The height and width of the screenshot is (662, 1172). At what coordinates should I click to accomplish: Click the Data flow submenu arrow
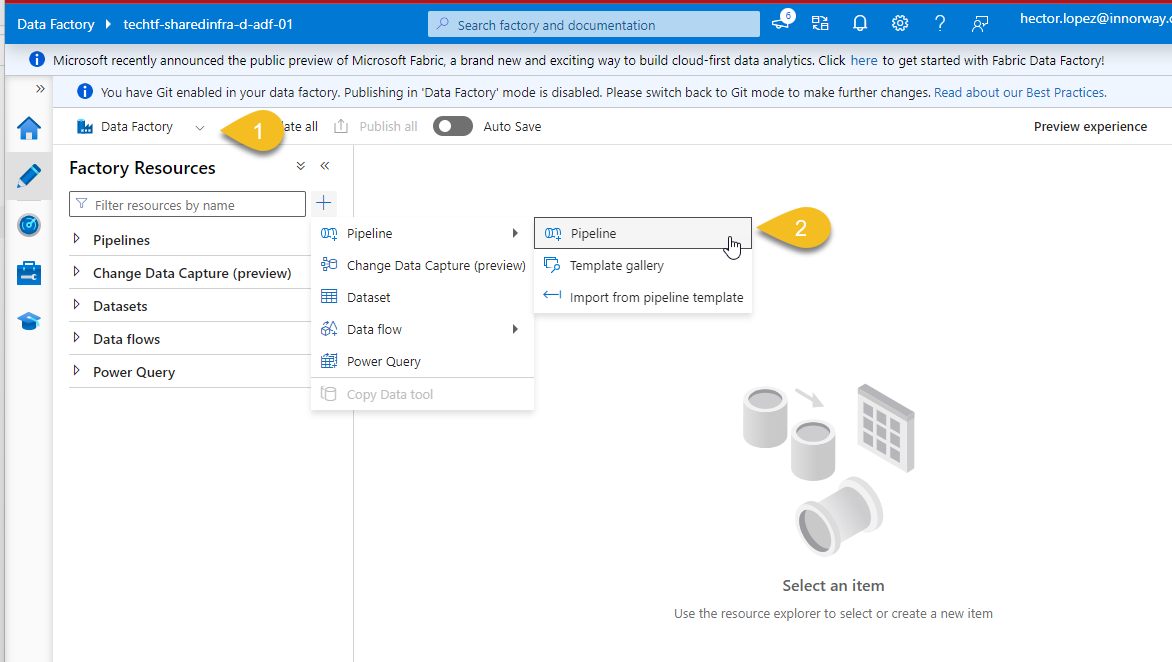click(515, 330)
